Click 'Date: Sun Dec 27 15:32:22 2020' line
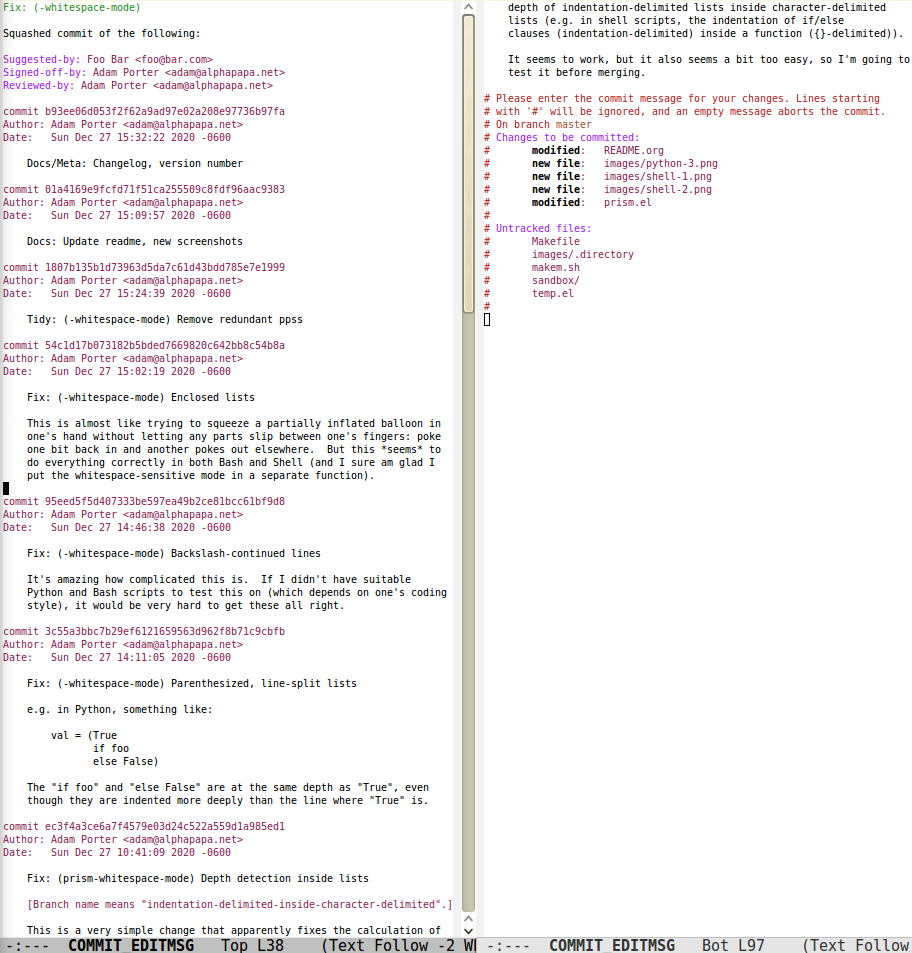This screenshot has height=953, width=912. pyautogui.click(x=117, y=137)
